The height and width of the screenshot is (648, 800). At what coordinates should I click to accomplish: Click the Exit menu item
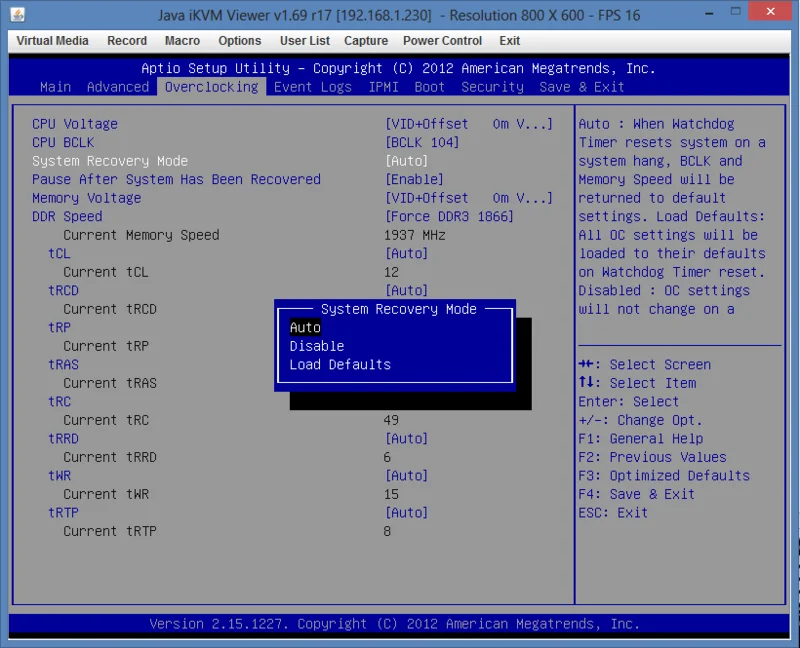(x=509, y=41)
